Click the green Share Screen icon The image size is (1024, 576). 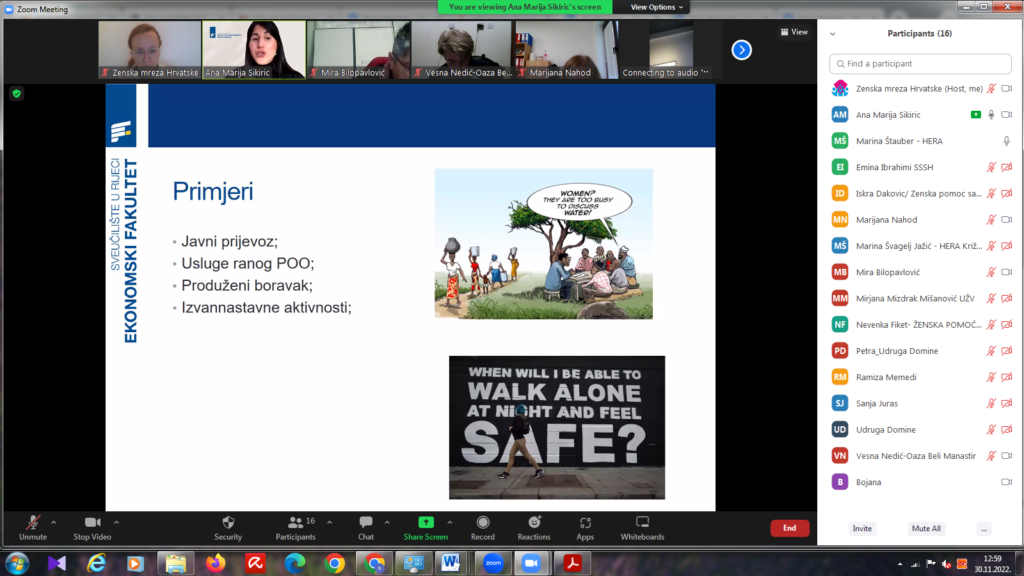coord(426,522)
